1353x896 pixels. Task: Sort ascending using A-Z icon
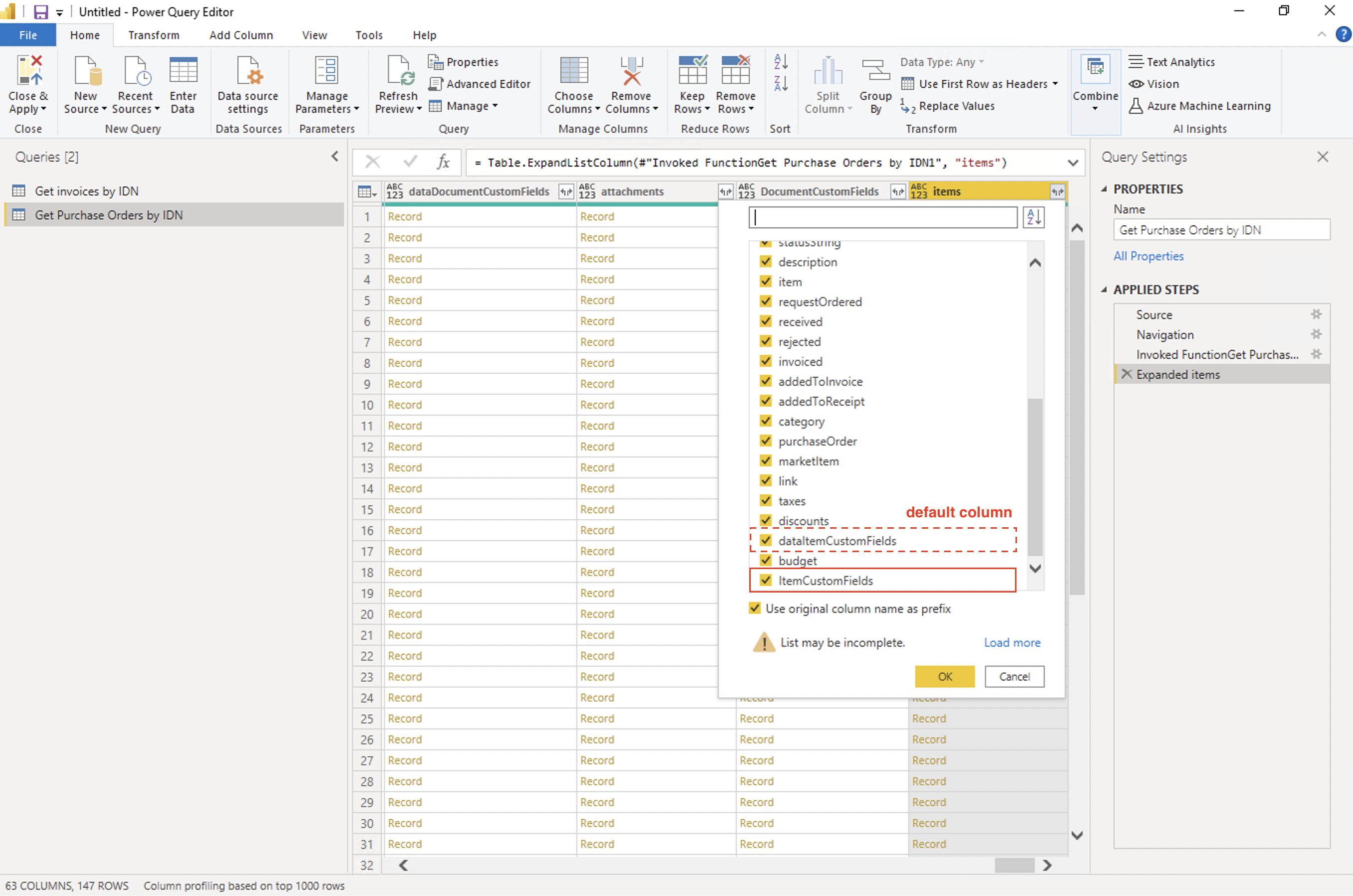pyautogui.click(x=781, y=61)
